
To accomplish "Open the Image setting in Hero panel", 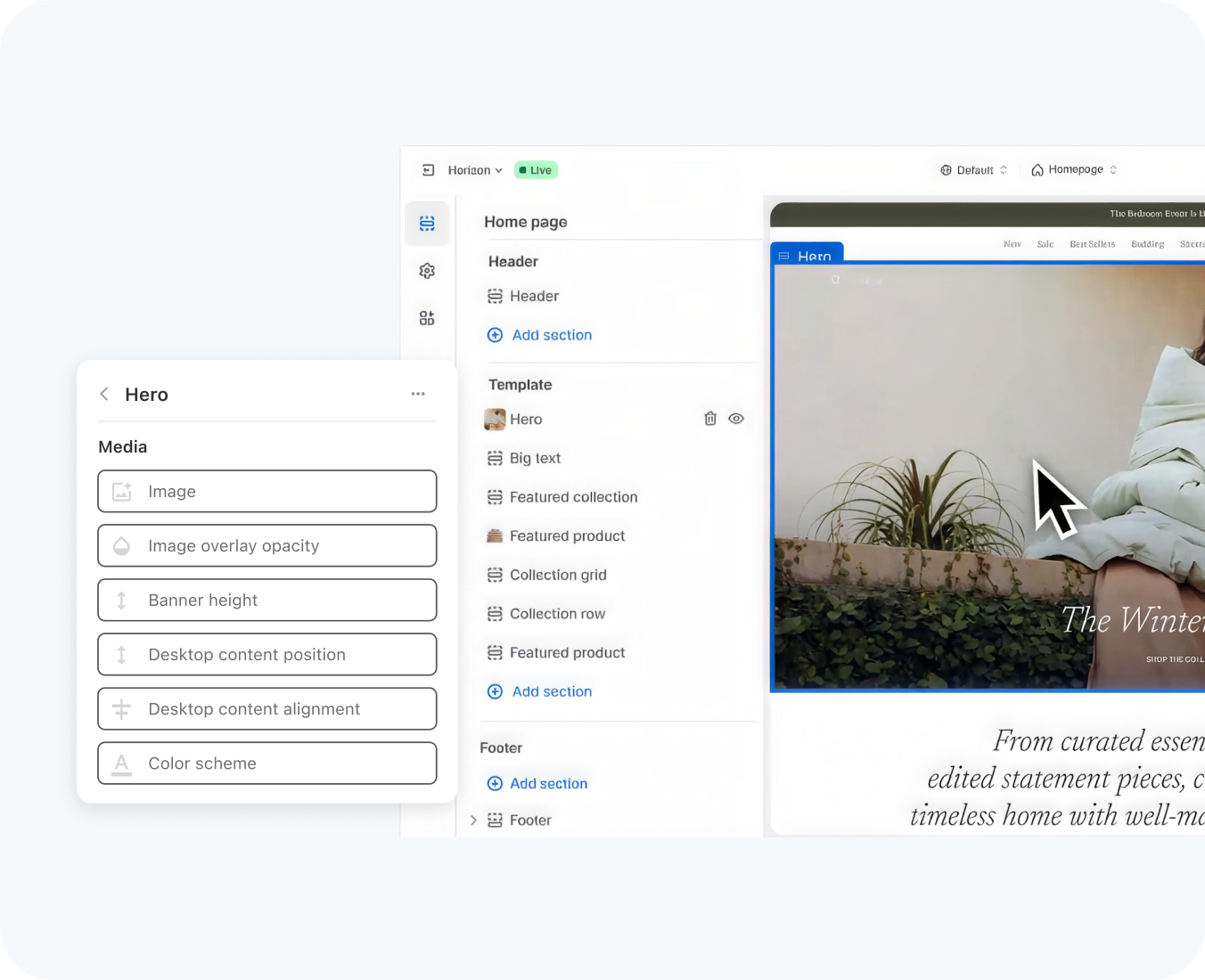I will pyautogui.click(x=267, y=492).
